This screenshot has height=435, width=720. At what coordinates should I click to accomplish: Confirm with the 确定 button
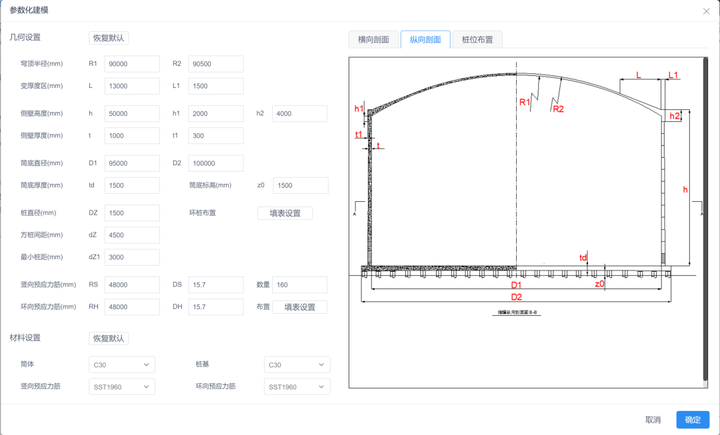pos(692,420)
